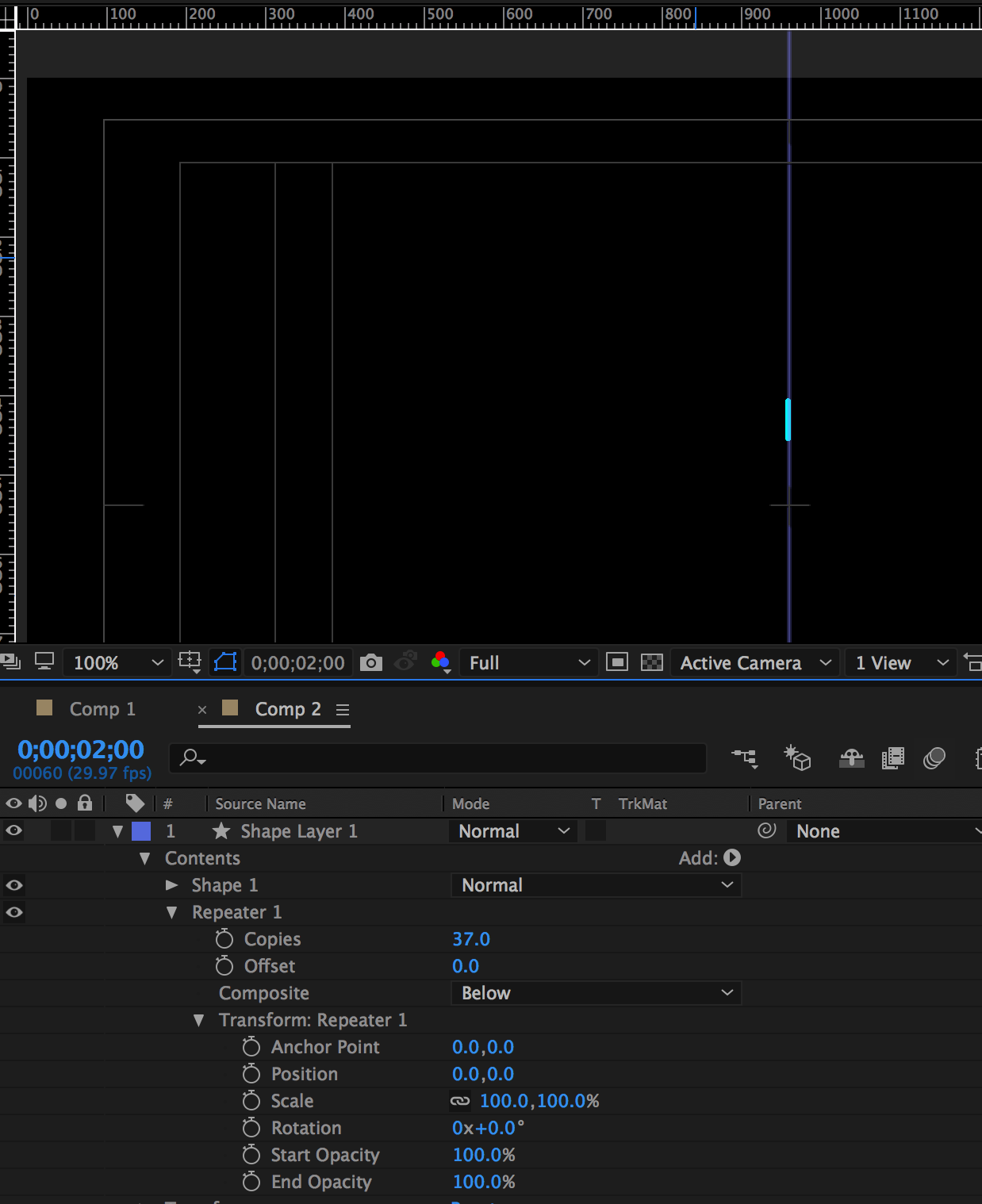Open the Full resolution dropdown
The height and width of the screenshot is (1204, 982).
pyautogui.click(x=528, y=662)
